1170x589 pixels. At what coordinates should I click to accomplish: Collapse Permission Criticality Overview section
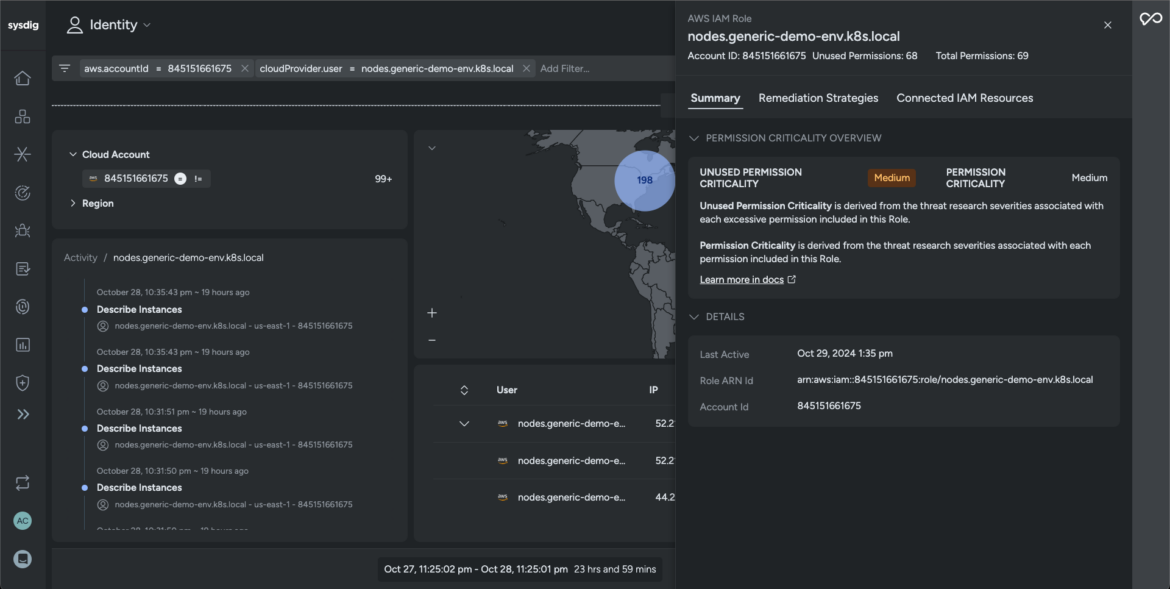click(x=694, y=138)
